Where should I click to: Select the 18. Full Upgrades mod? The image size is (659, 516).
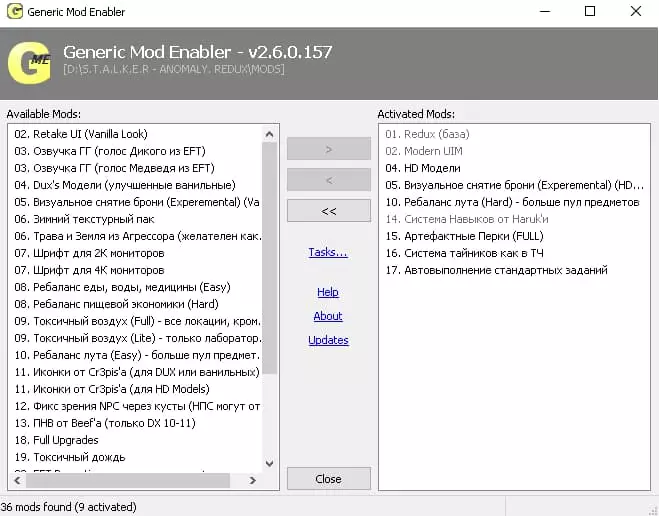(x=56, y=440)
